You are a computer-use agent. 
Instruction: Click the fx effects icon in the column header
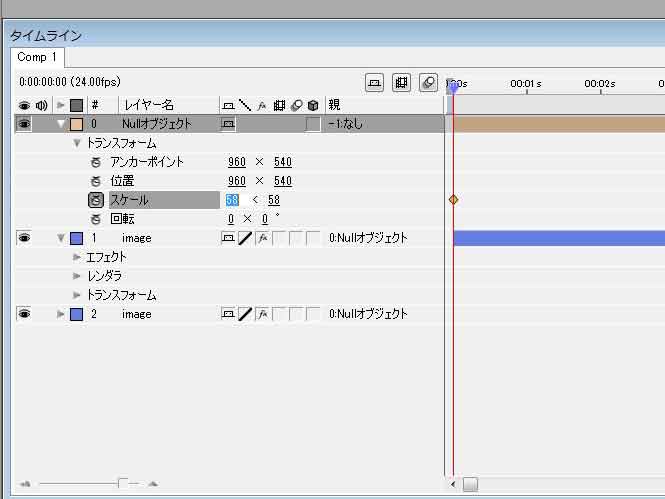pos(262,105)
